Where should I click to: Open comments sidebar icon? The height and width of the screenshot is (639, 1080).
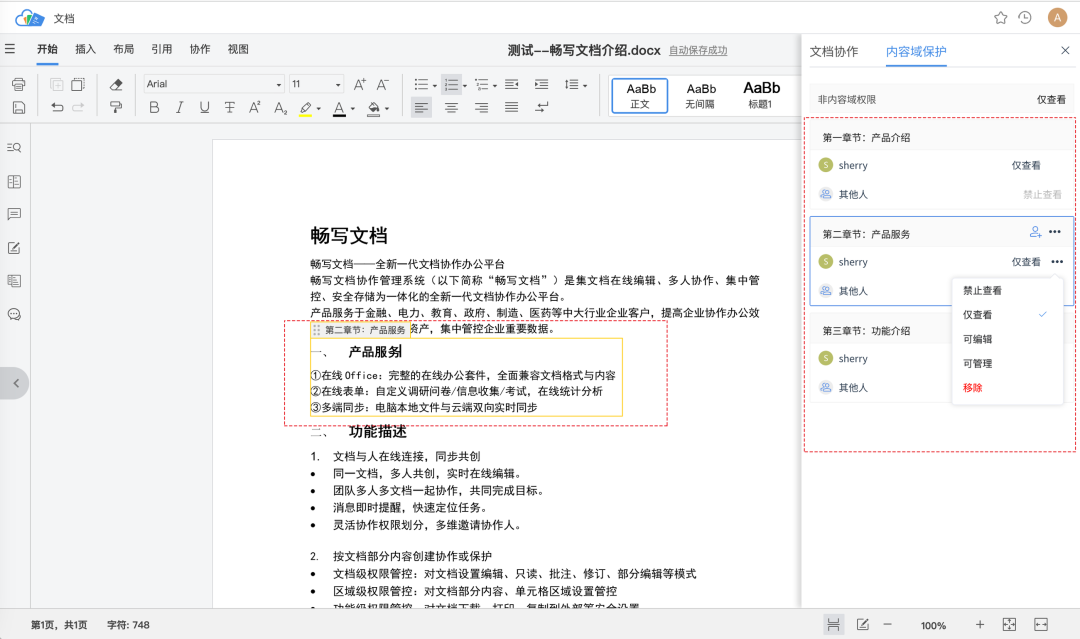point(14,214)
